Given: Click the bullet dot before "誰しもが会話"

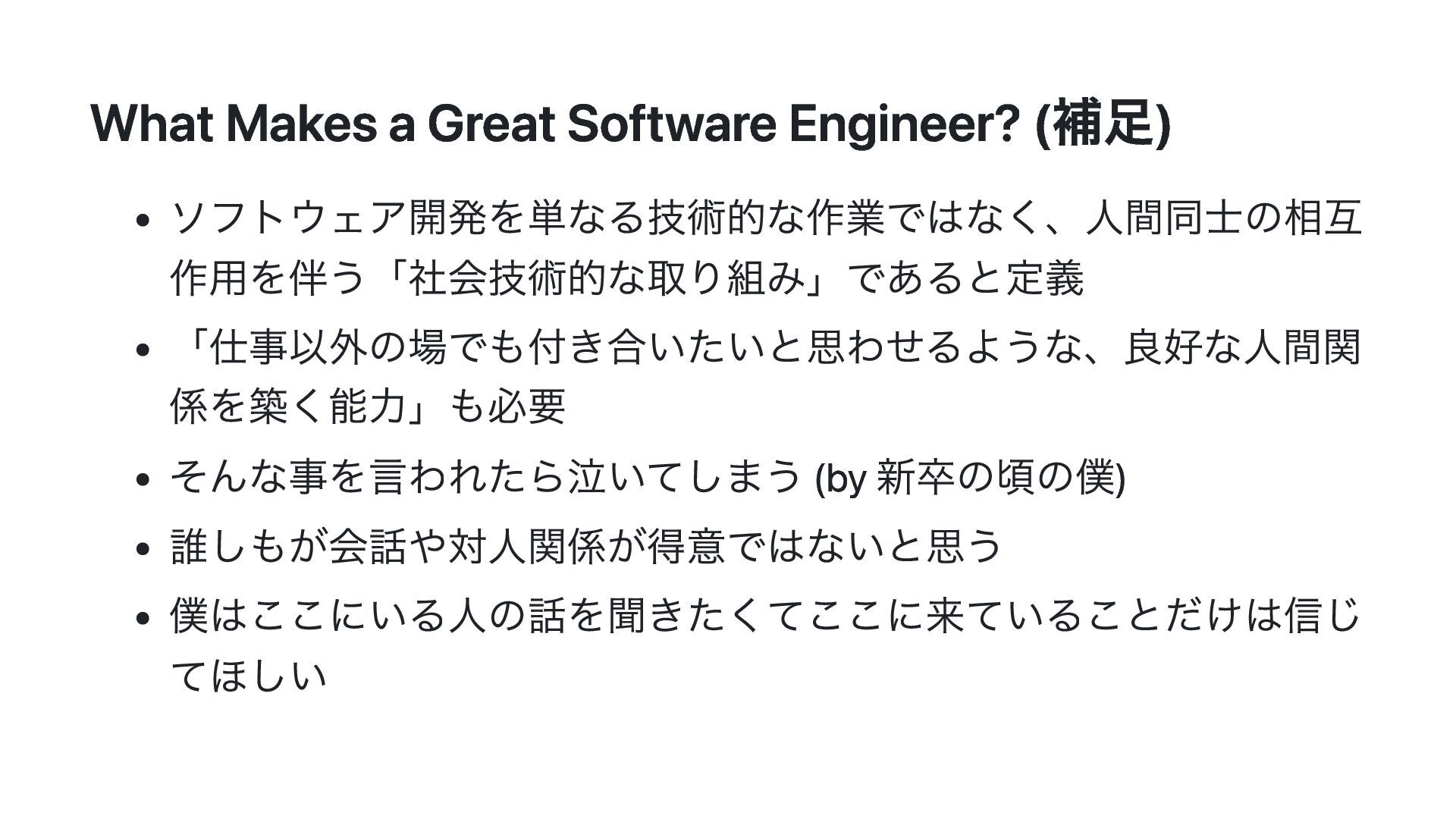Looking at the screenshot, I should coord(142,548).
